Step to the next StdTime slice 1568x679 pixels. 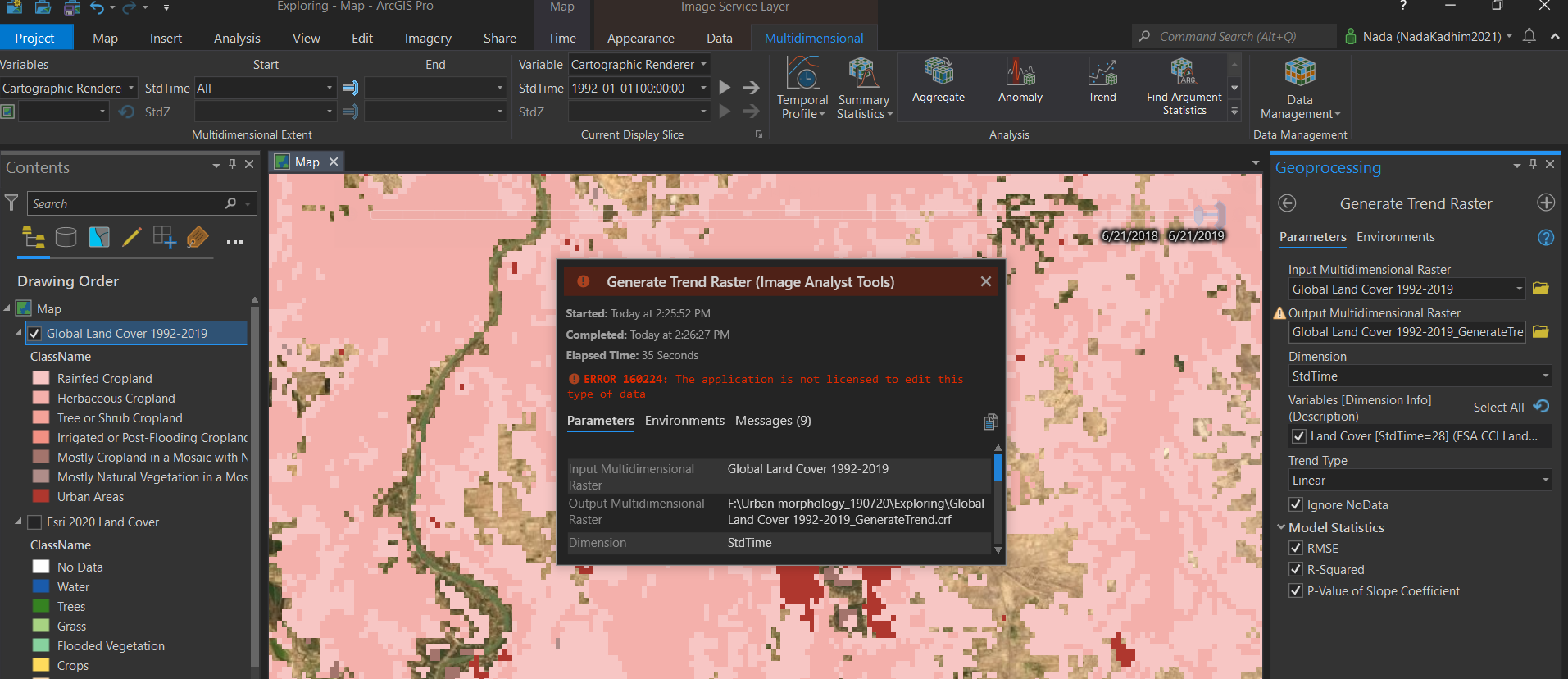(751, 88)
